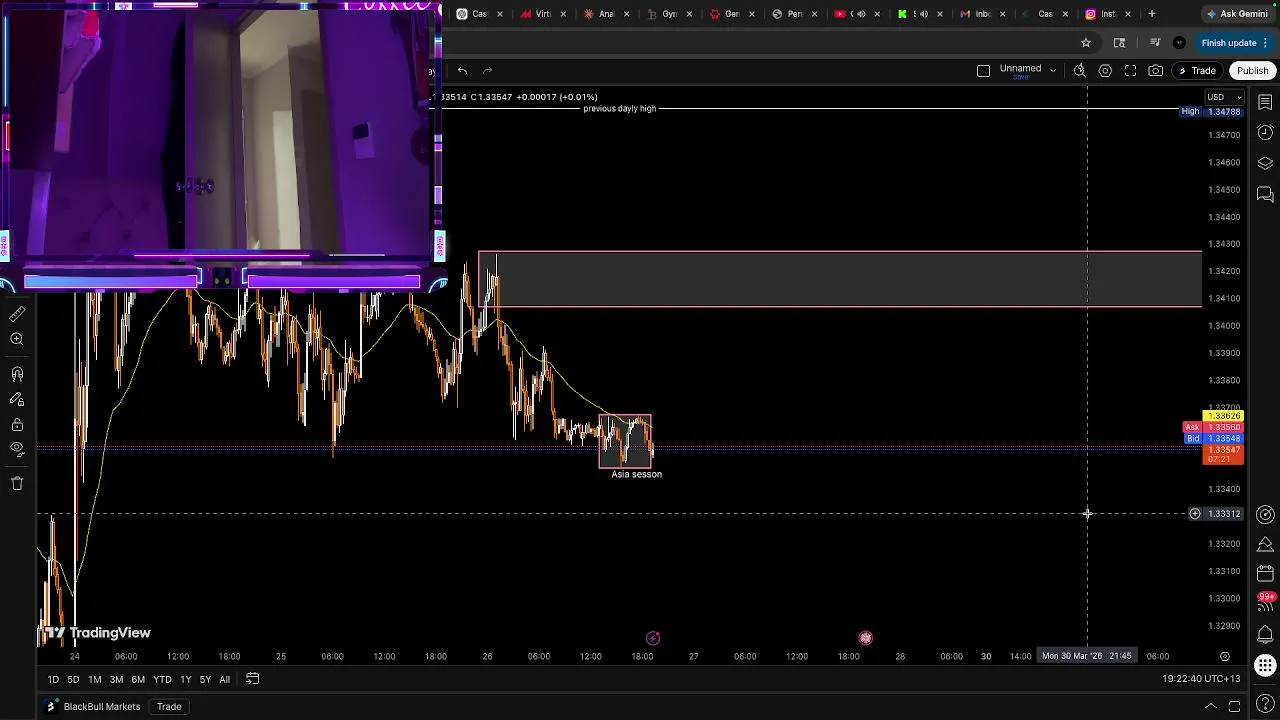Select the 1D time range

[53, 679]
